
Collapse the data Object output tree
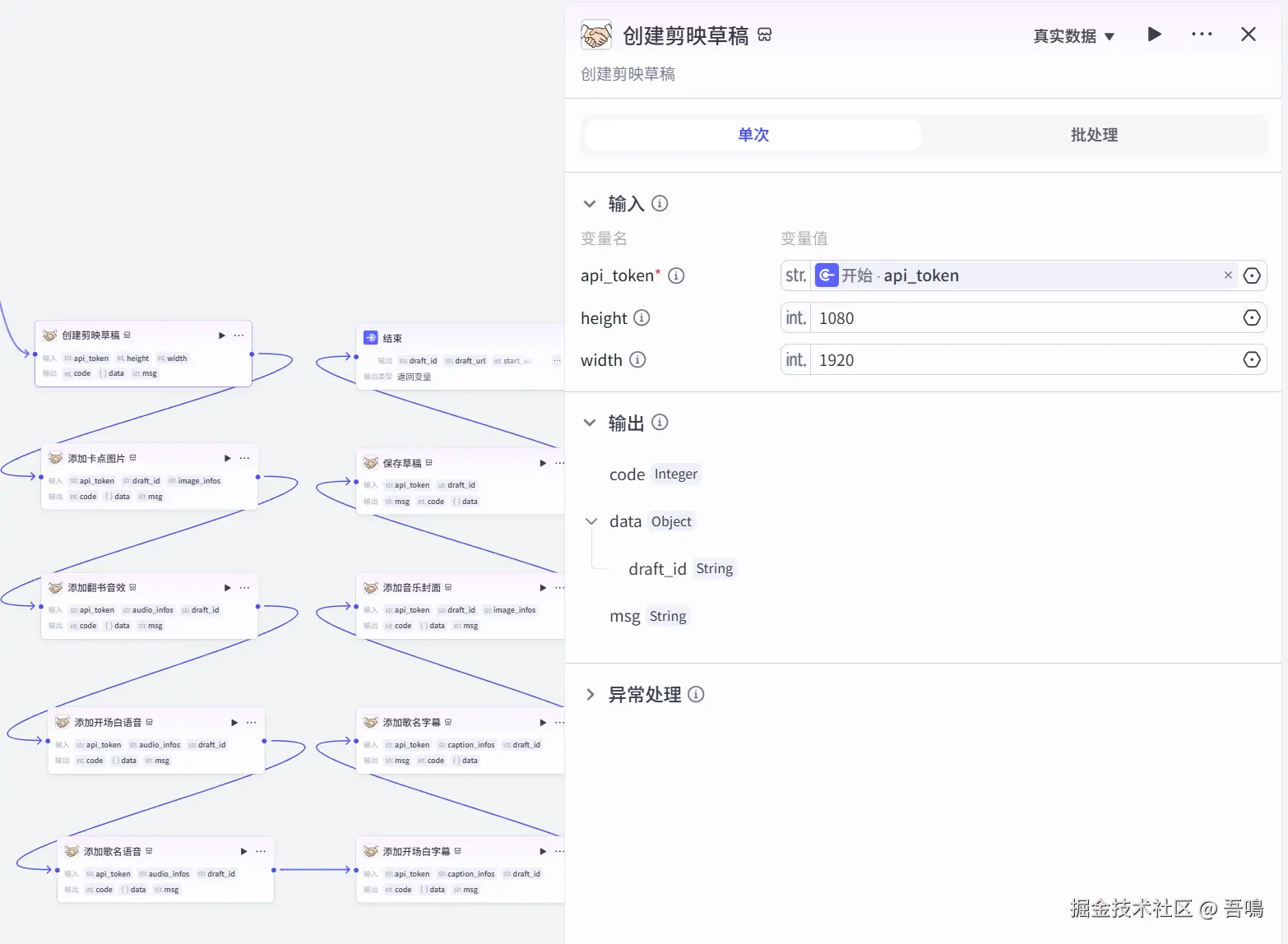pos(591,521)
